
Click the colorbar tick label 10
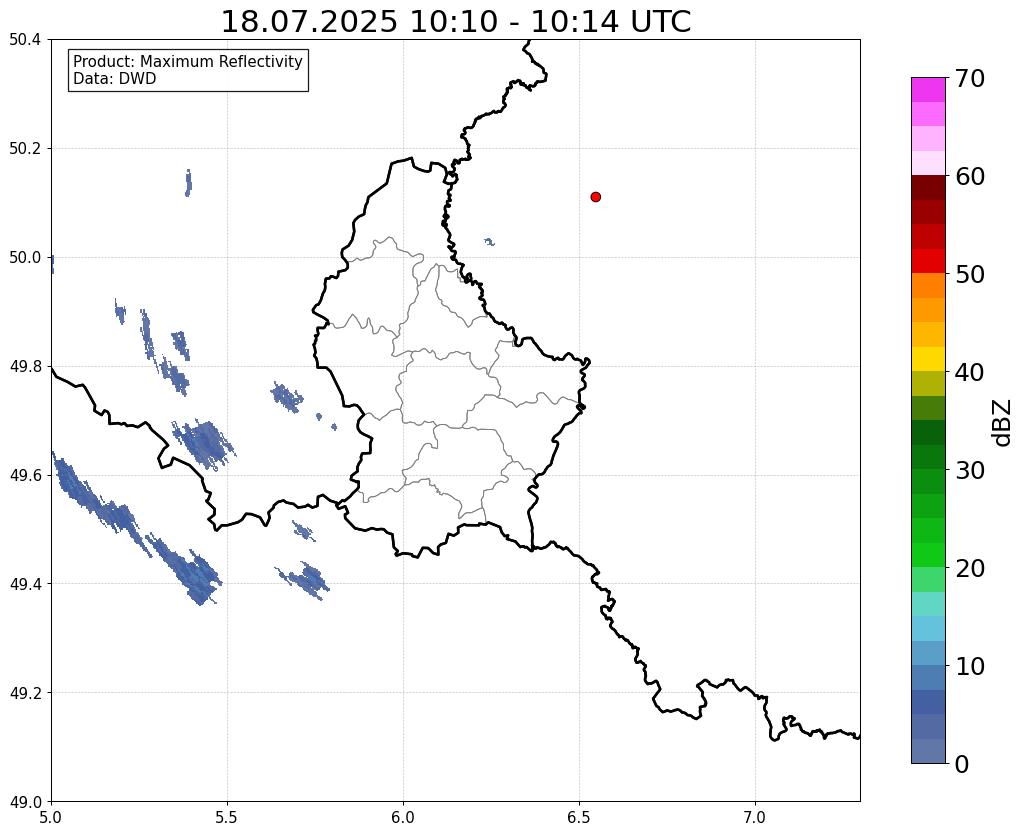click(x=970, y=666)
